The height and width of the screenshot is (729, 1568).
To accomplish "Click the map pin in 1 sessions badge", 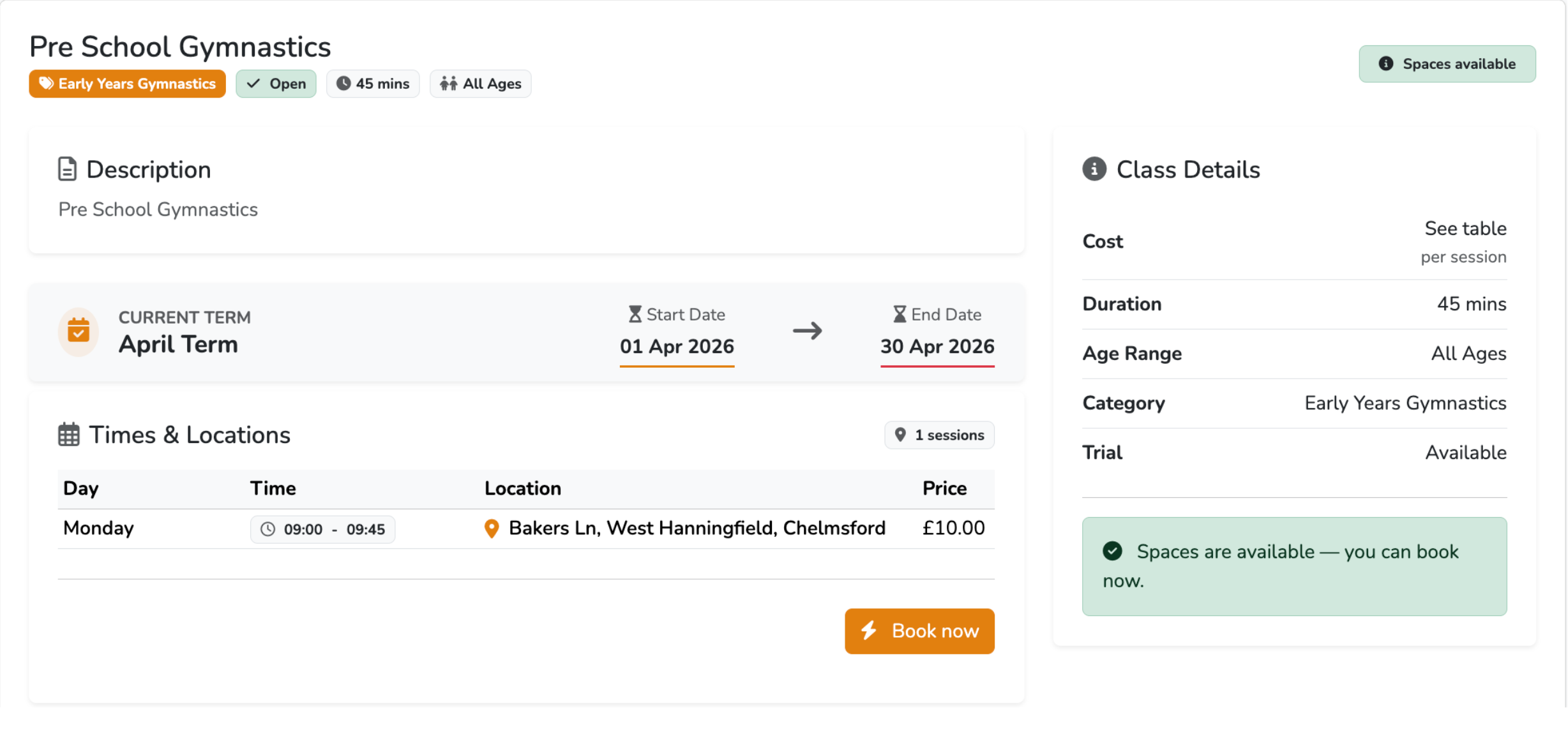I will pyautogui.click(x=900, y=435).
